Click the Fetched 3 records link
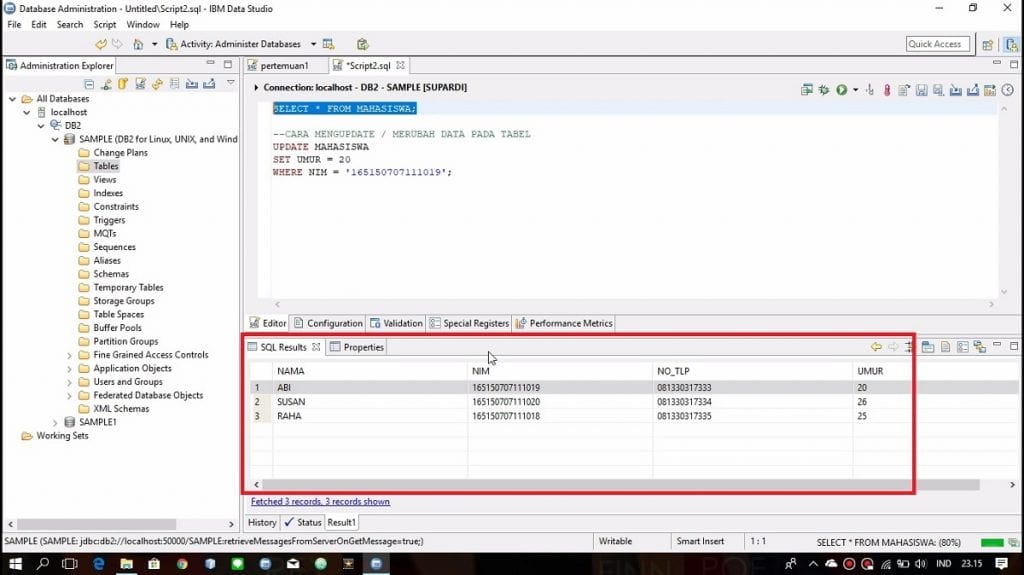 click(320, 501)
